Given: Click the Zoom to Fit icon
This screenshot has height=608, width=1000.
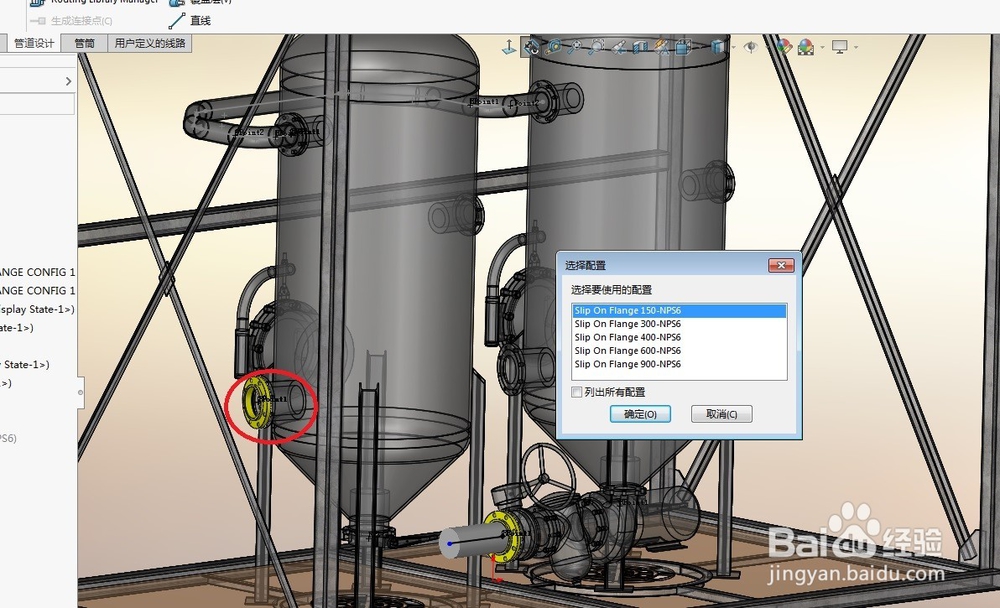Looking at the screenshot, I should point(575,47).
